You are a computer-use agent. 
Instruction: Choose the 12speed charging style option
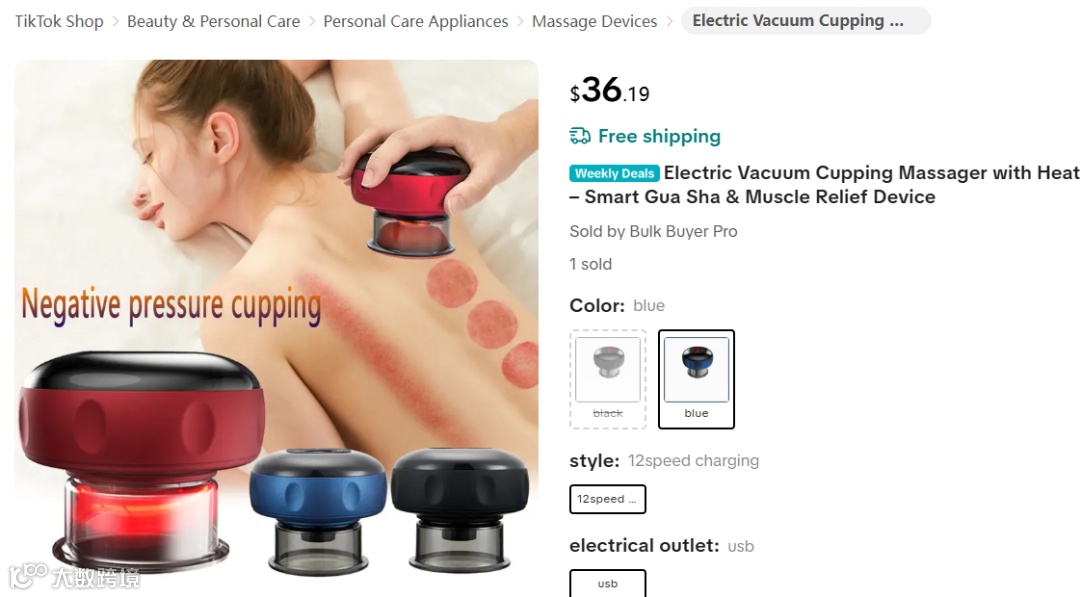pyautogui.click(x=608, y=499)
